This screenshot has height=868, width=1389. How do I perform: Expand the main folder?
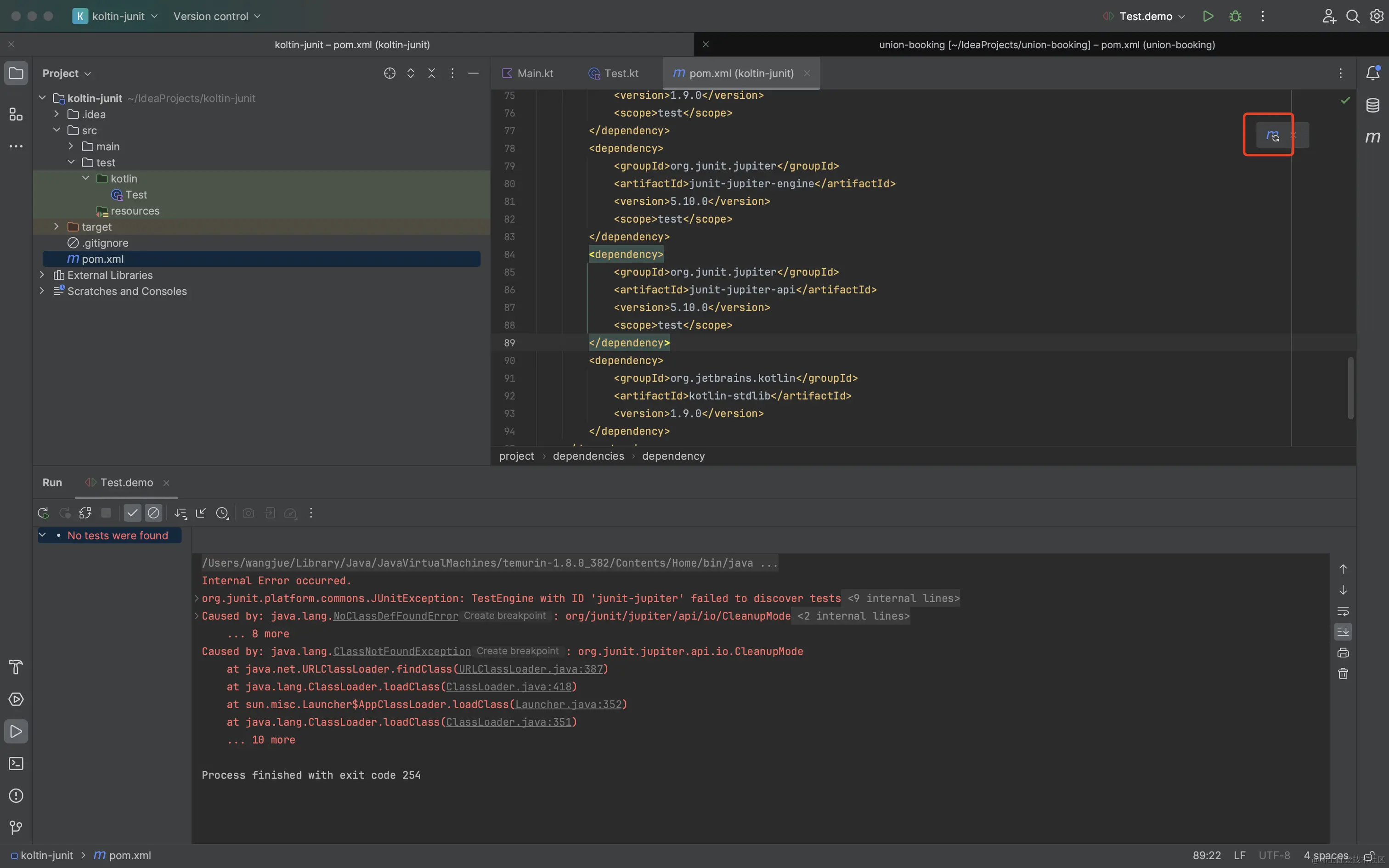71,147
